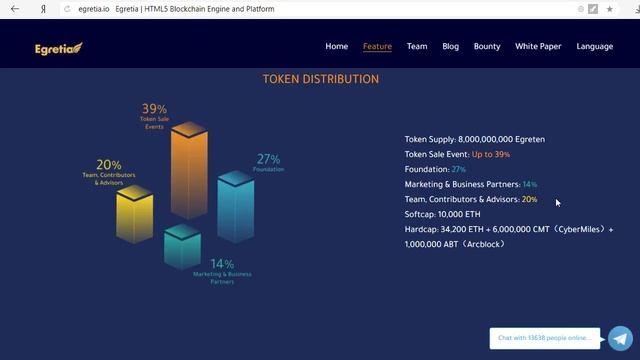Open the Telegram chat icon

pyautogui.click(x=620, y=338)
